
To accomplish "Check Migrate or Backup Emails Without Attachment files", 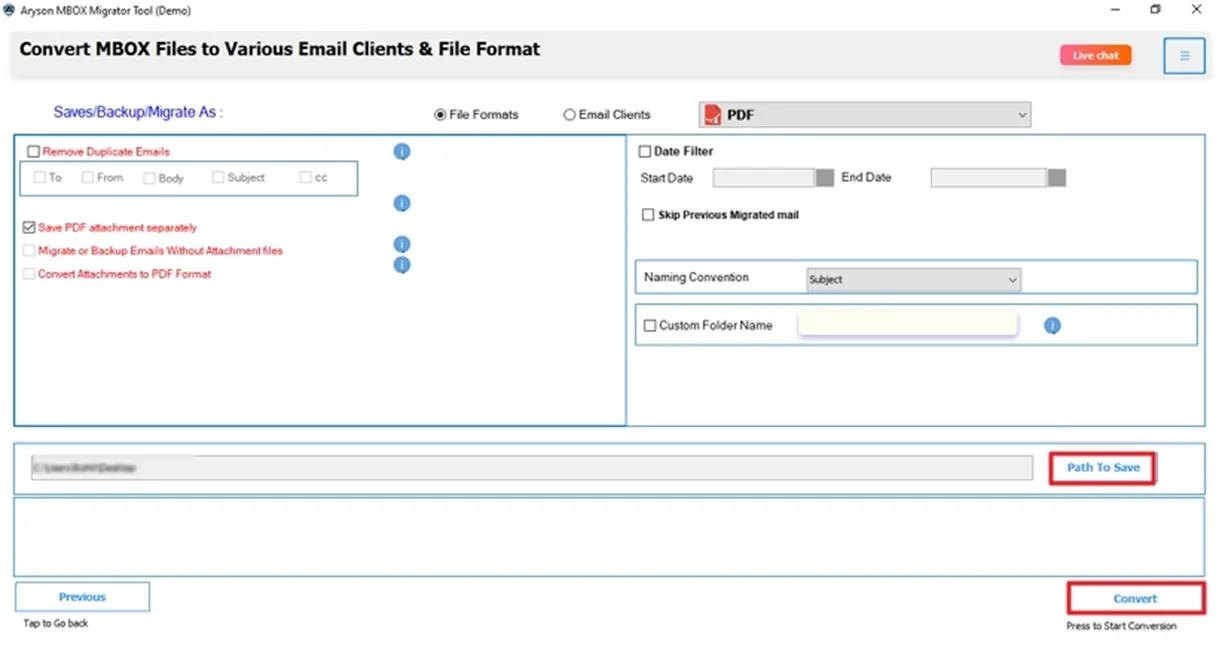I will 29,251.
